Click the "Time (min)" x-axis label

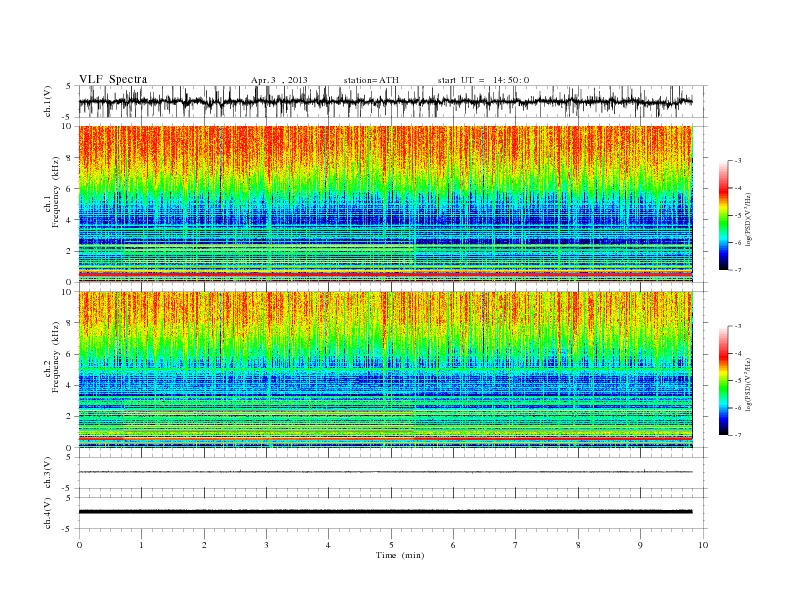(400, 555)
